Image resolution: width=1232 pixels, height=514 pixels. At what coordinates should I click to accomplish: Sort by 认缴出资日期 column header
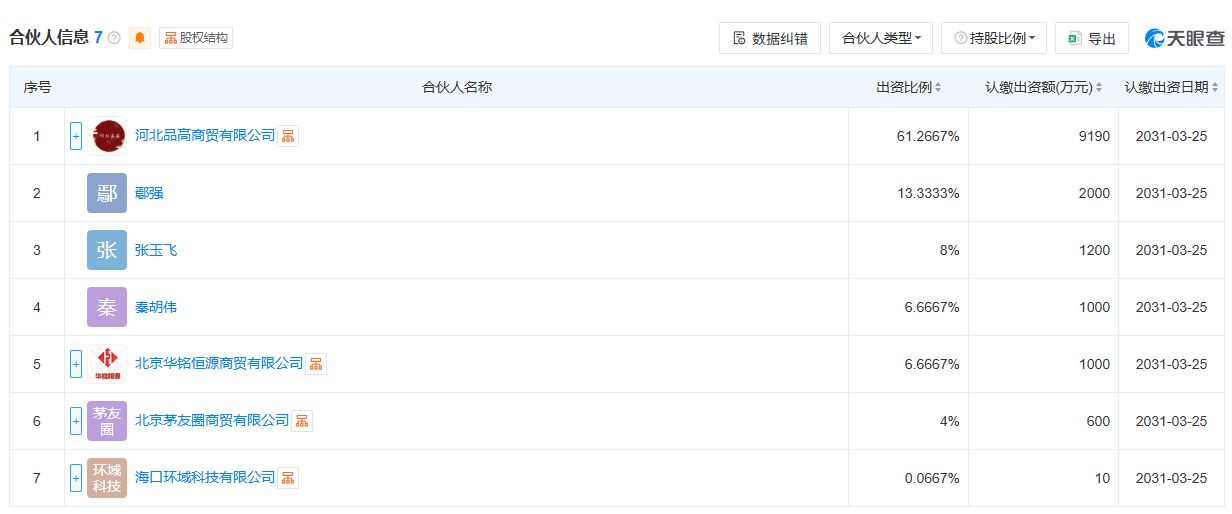click(x=1172, y=87)
